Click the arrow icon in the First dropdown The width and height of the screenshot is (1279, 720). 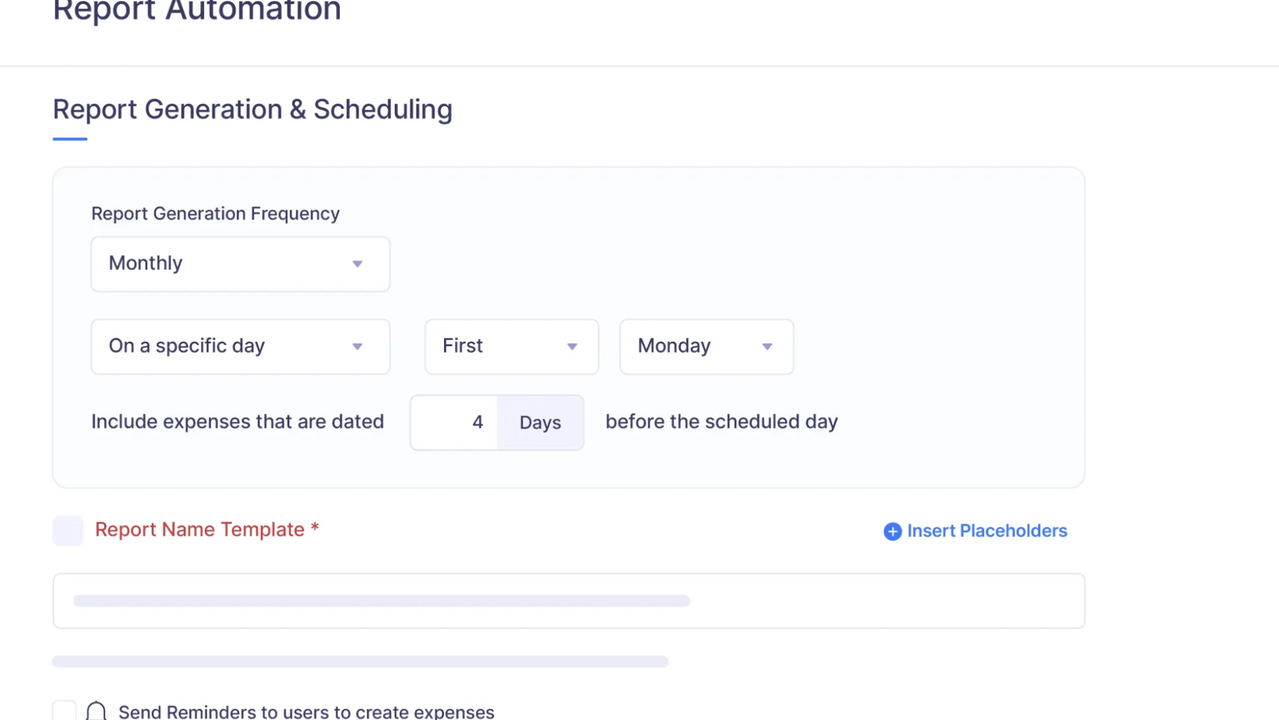572,346
